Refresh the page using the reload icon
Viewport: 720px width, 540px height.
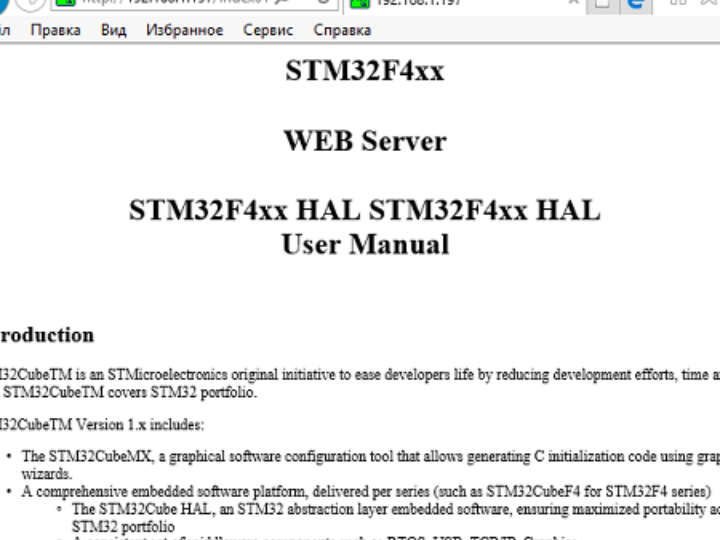pyautogui.click(x=324, y=3)
